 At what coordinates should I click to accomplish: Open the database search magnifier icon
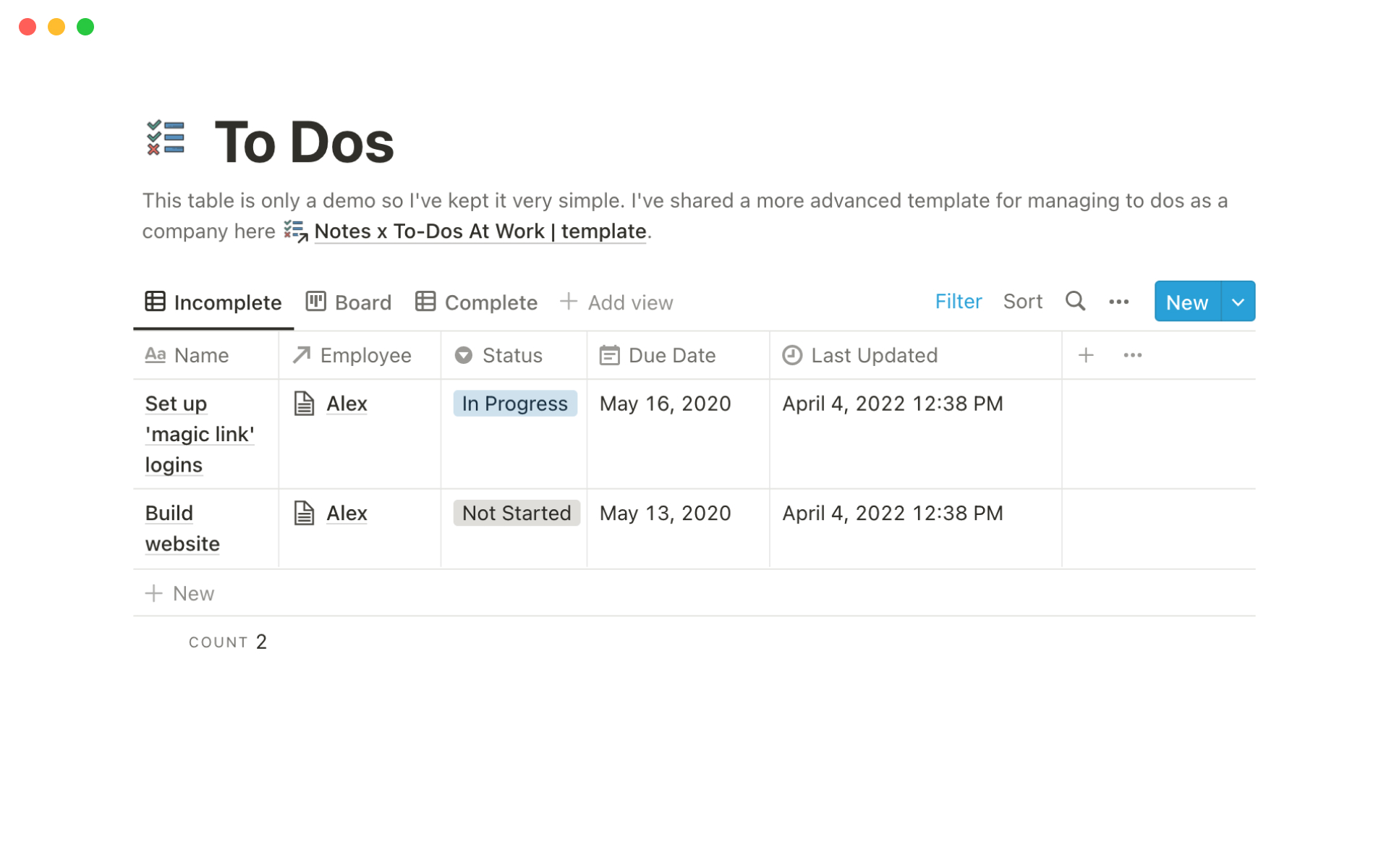[x=1075, y=301]
